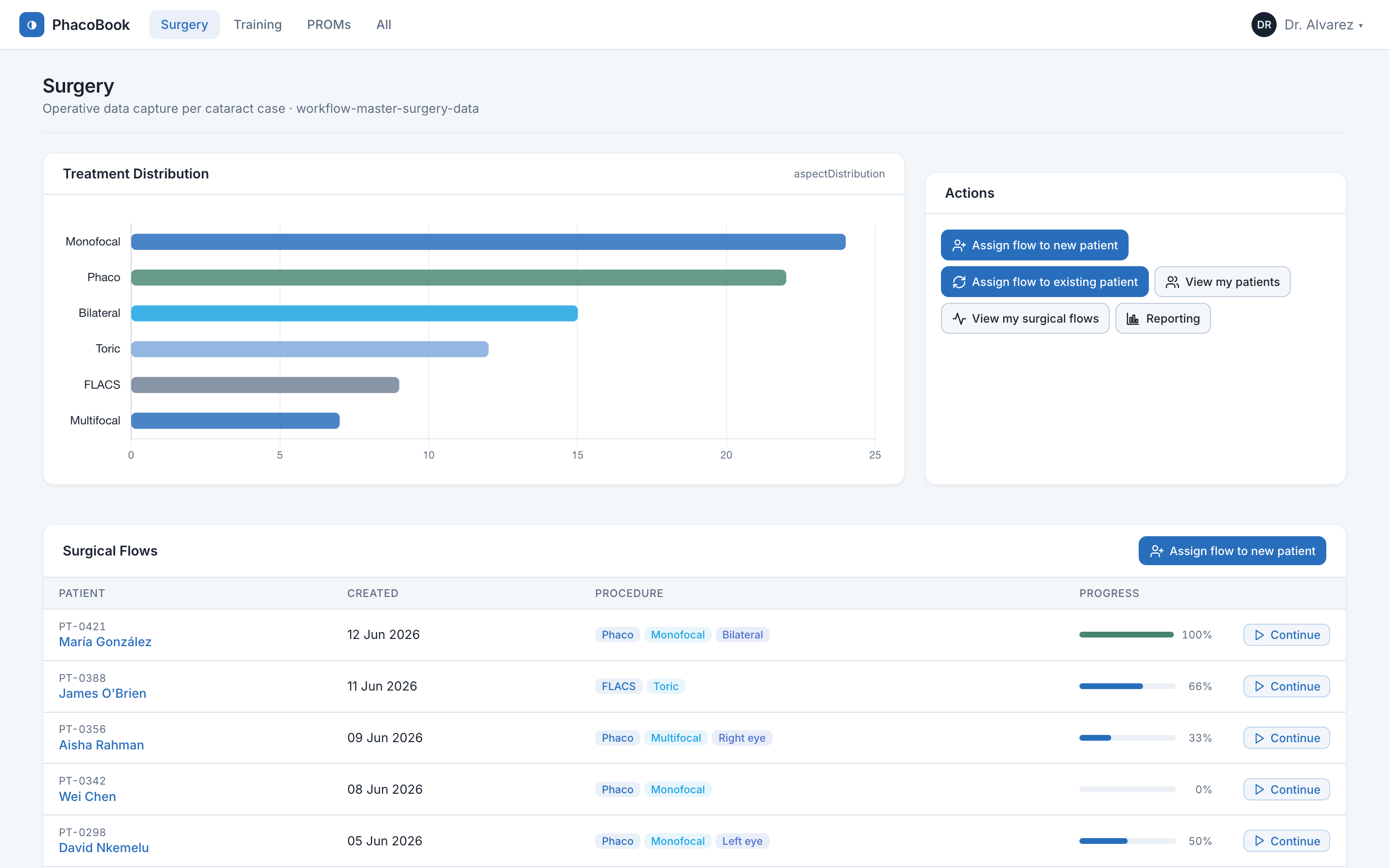
Task: Click the FLACS bar in the chart
Action: point(265,385)
